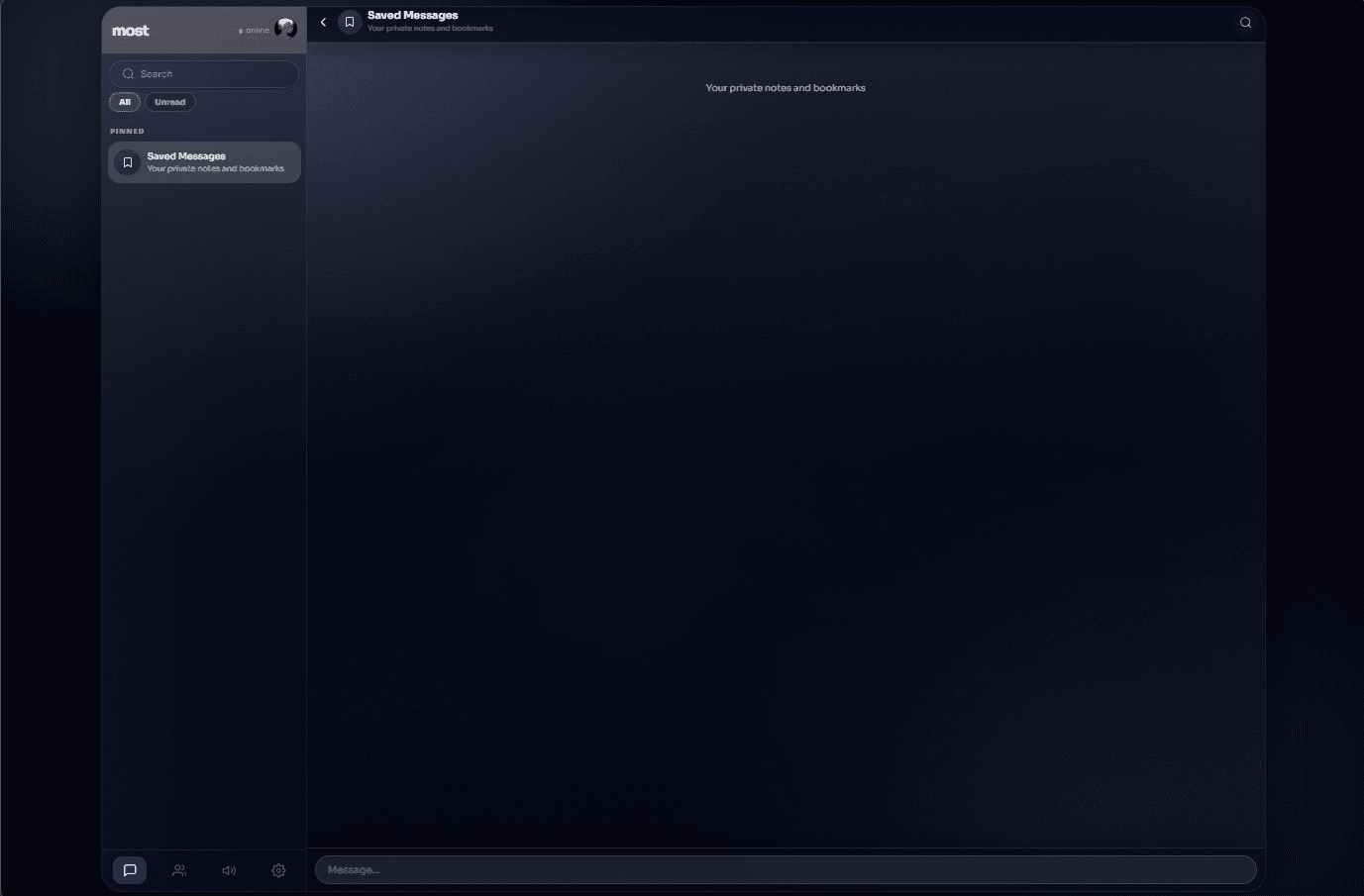Click the back arrow in chat header
Image resolution: width=1364 pixels, height=896 pixels.
click(323, 22)
